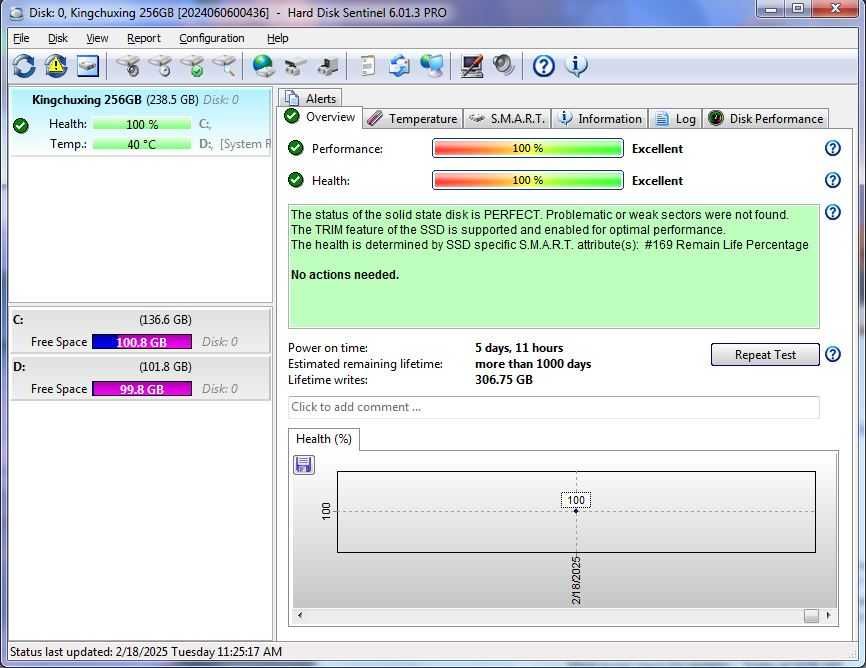Switch to the Information tab
The image size is (866, 668).
600,119
